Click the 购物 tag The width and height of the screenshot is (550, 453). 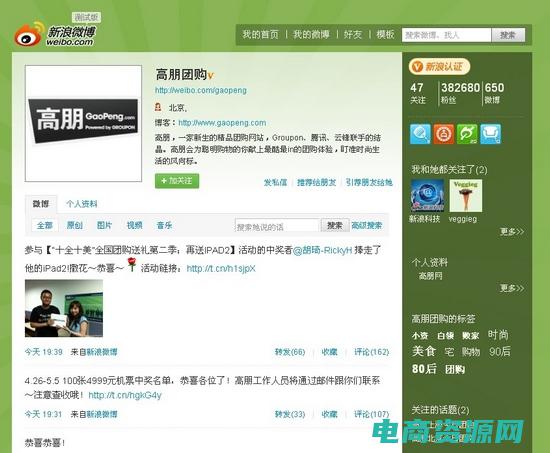(x=471, y=352)
